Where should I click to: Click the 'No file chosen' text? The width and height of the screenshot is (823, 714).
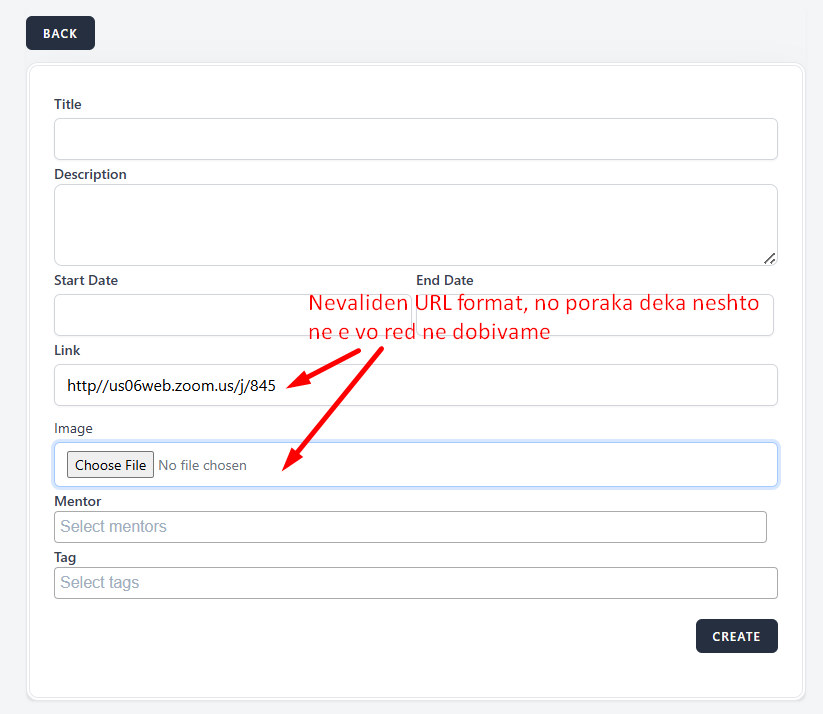(202, 465)
